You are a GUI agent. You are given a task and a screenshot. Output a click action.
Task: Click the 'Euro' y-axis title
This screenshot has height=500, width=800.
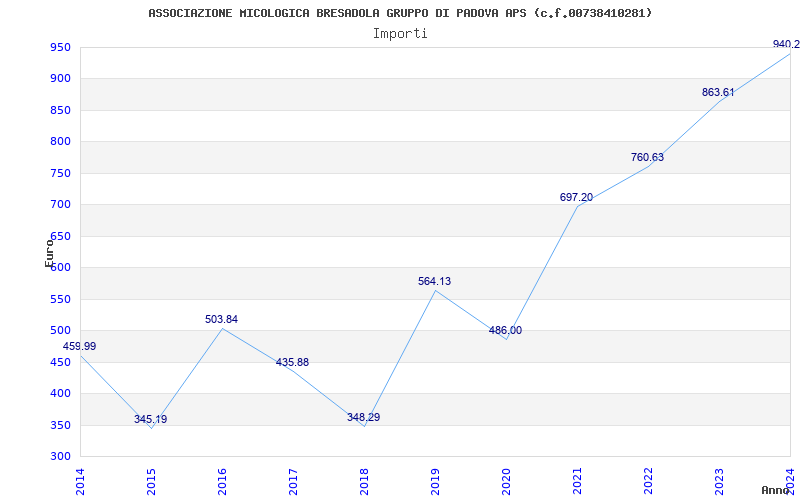click(x=49, y=254)
